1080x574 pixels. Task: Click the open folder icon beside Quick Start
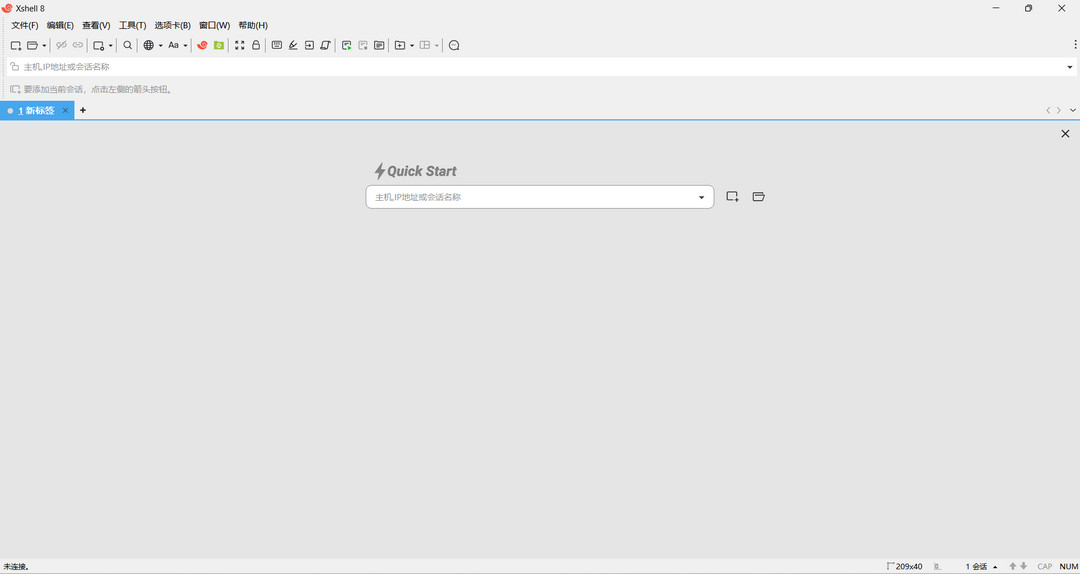pos(759,197)
